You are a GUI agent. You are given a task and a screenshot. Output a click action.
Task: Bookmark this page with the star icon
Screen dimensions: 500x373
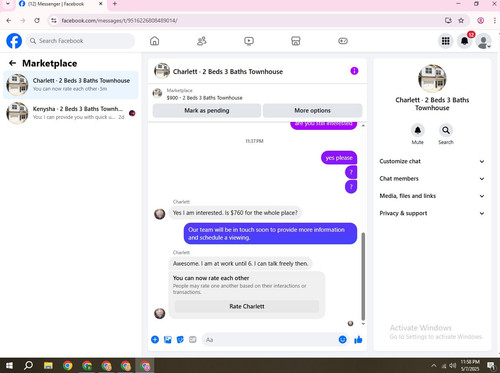pyautogui.click(x=461, y=21)
